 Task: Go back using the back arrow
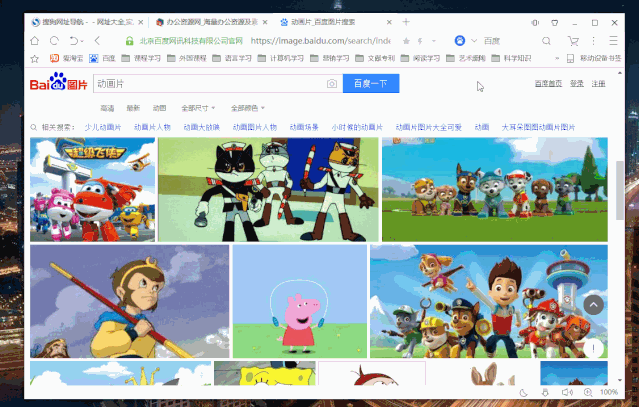(97, 41)
